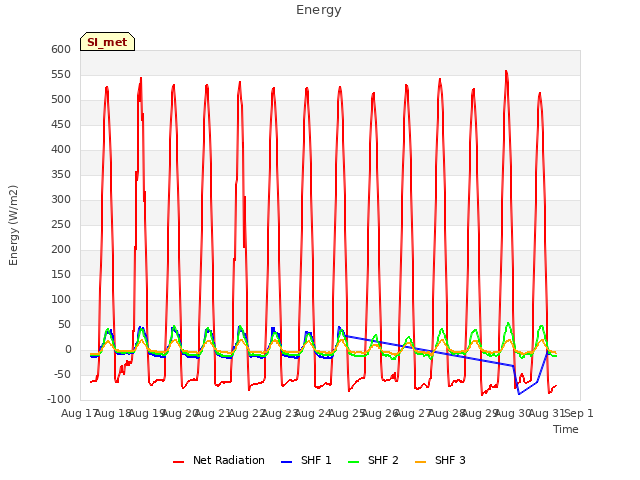Click the 100 y-axis tick label
The width and height of the screenshot is (640, 480).
click(61, 300)
